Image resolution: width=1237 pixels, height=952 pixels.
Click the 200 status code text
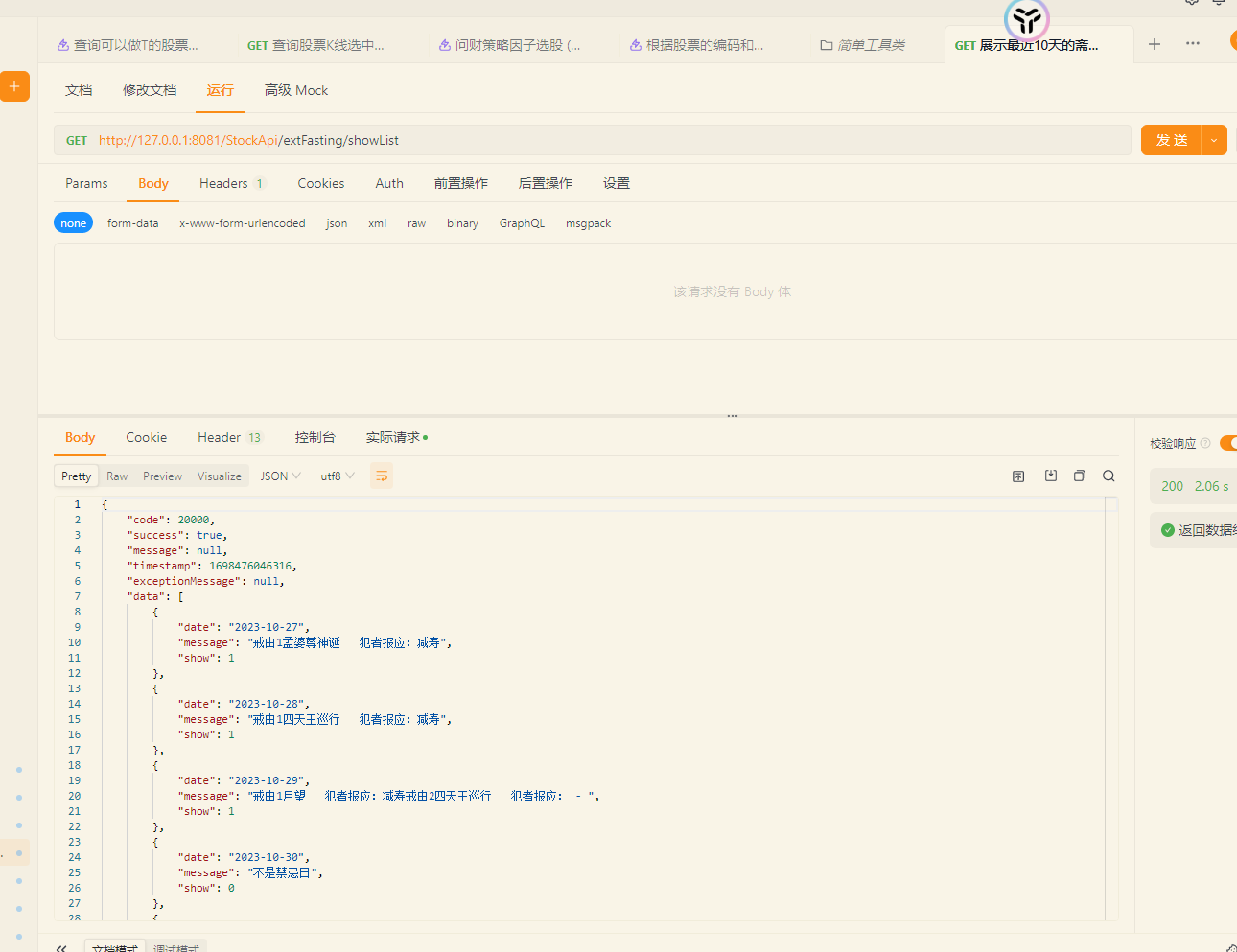click(x=1172, y=486)
